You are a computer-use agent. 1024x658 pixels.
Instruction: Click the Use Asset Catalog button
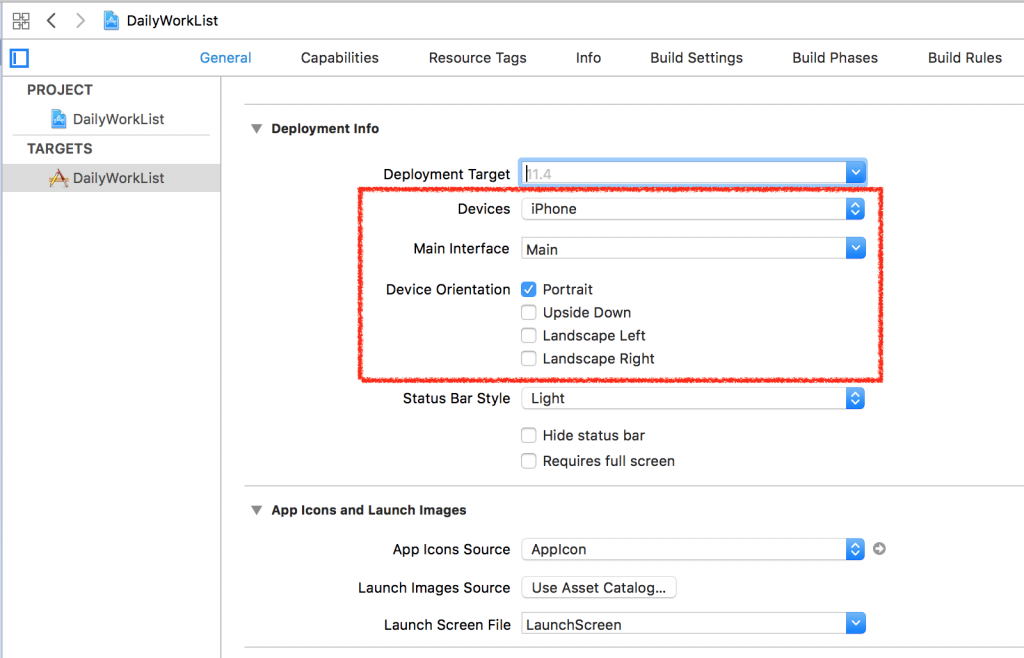(598, 587)
